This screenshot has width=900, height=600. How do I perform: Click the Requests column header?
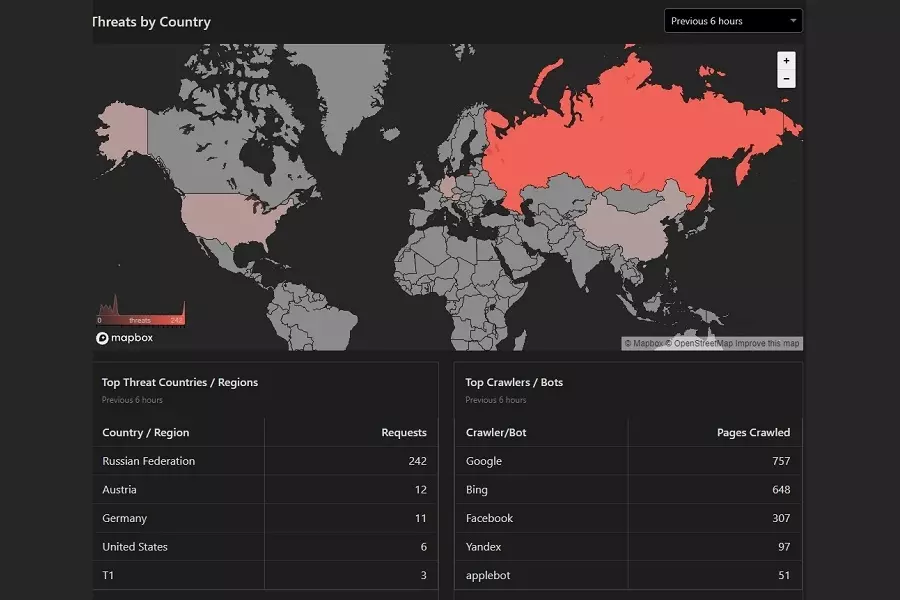[404, 433]
